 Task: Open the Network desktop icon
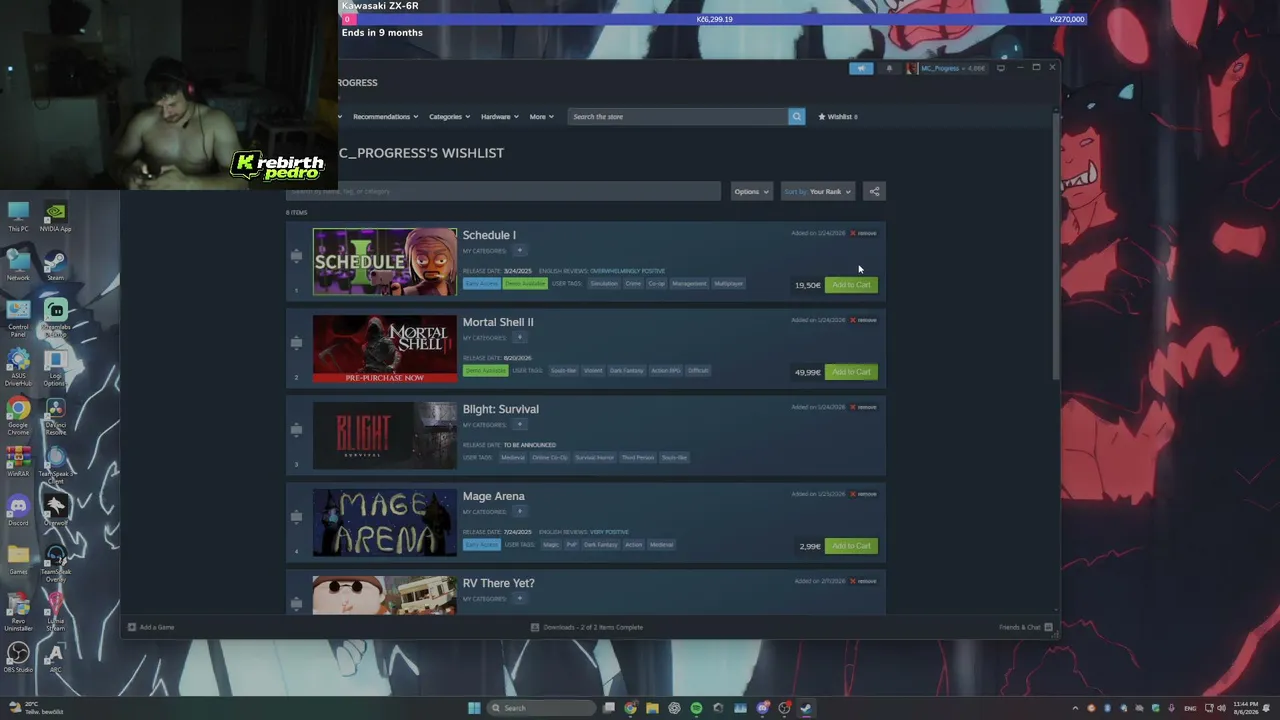pyautogui.click(x=18, y=265)
